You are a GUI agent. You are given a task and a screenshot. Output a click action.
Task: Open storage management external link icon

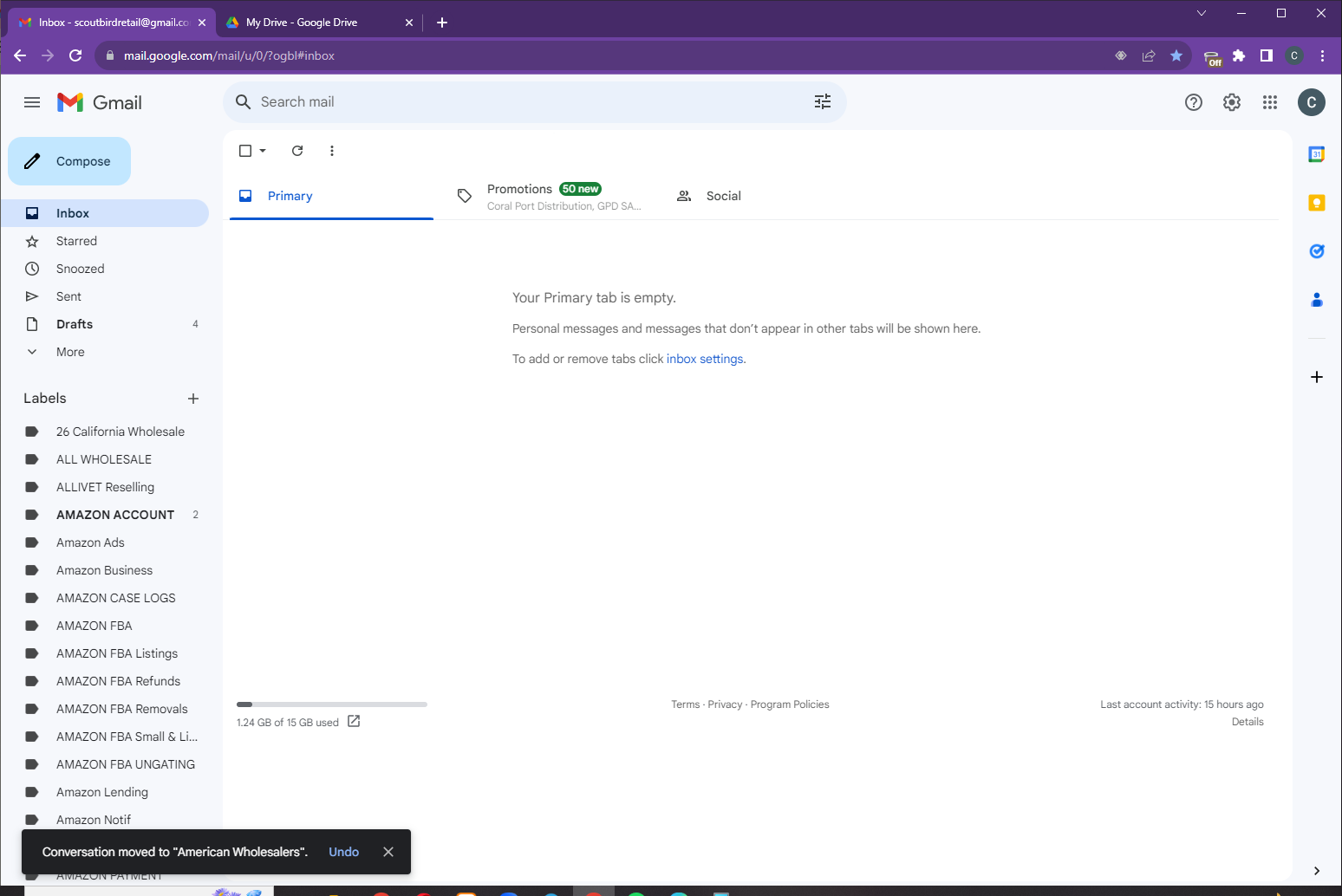coord(354,721)
